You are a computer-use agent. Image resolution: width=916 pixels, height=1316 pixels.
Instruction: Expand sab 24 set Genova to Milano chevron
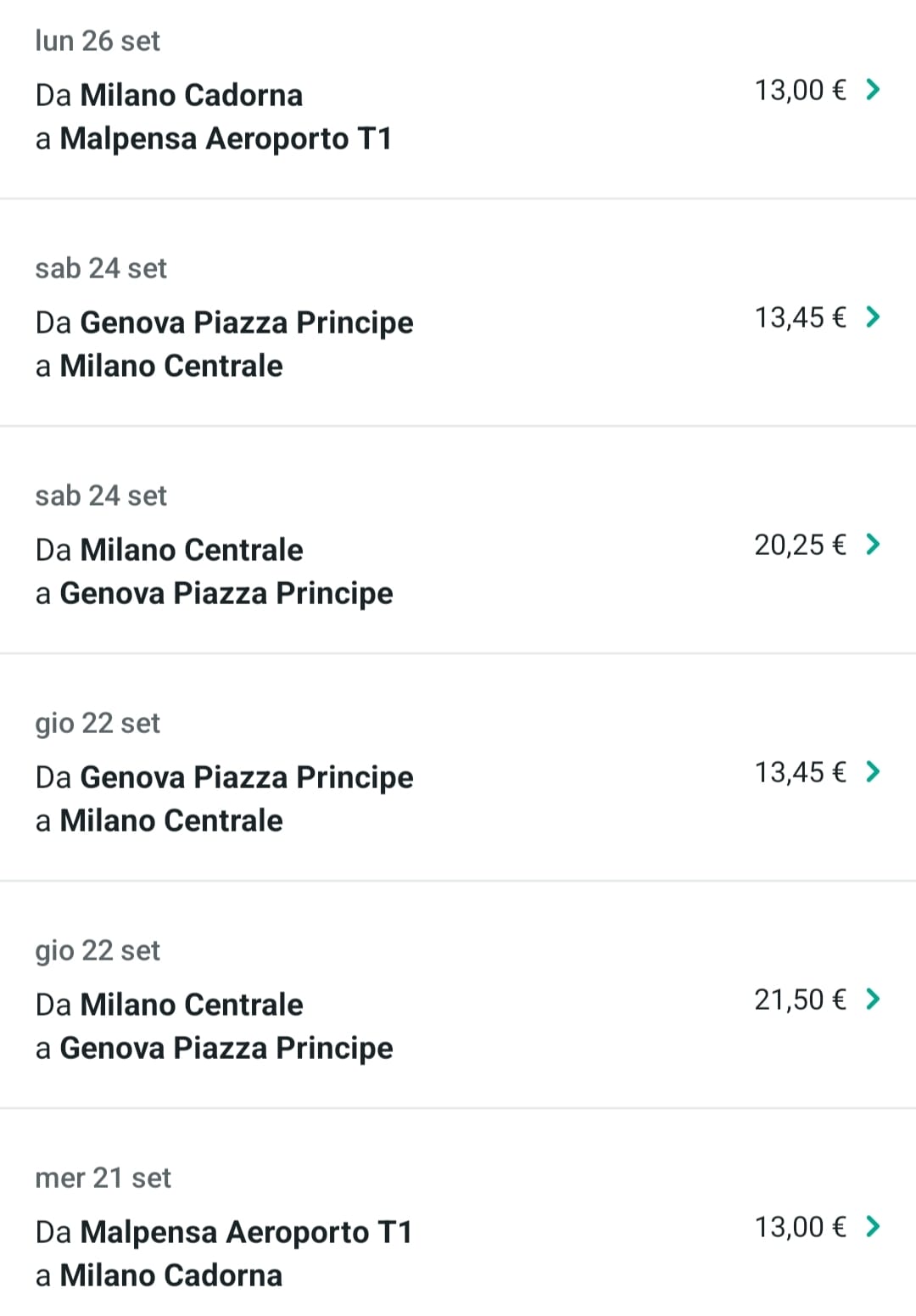873,316
